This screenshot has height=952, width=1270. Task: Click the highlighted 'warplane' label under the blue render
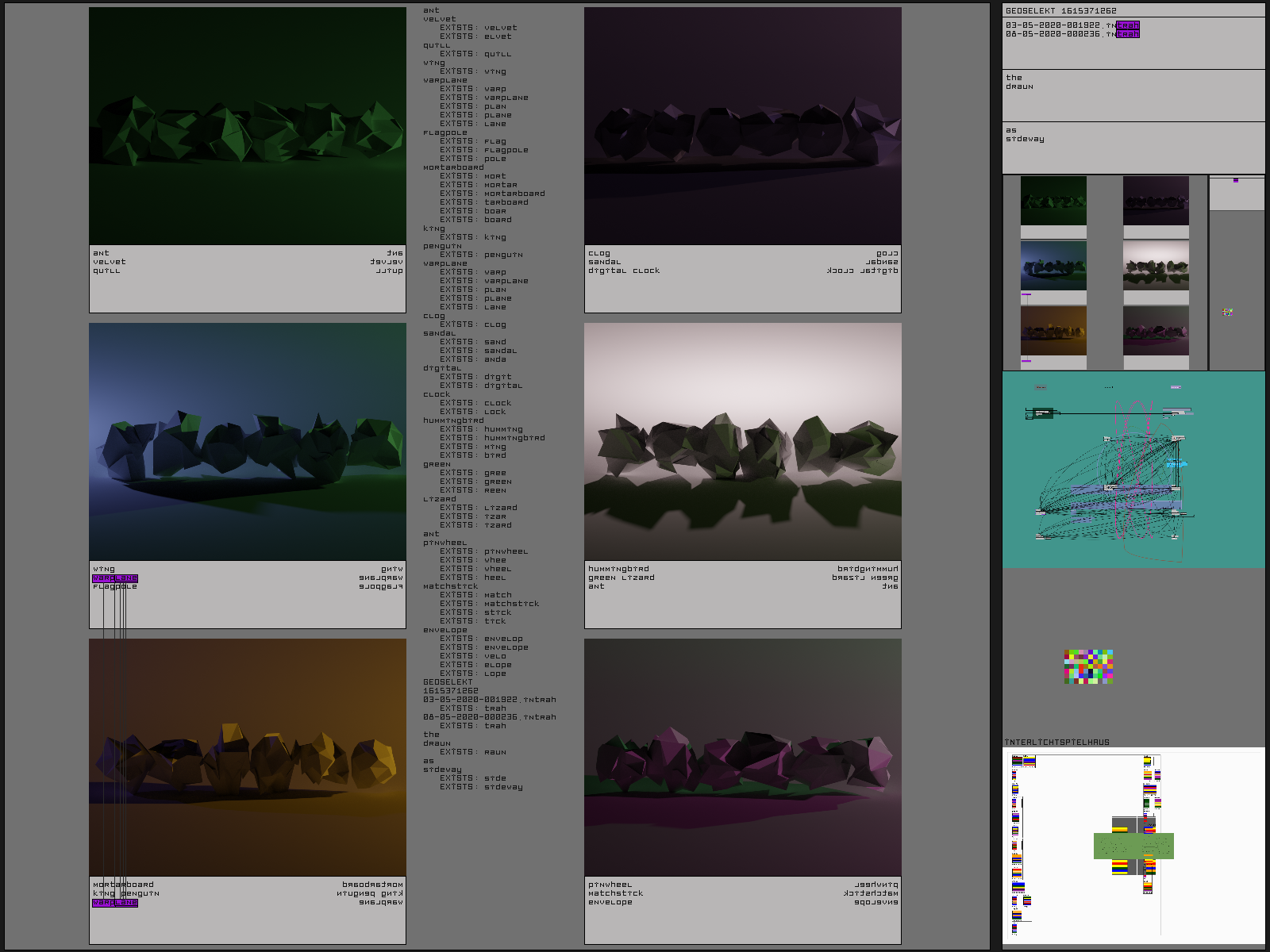[115, 578]
